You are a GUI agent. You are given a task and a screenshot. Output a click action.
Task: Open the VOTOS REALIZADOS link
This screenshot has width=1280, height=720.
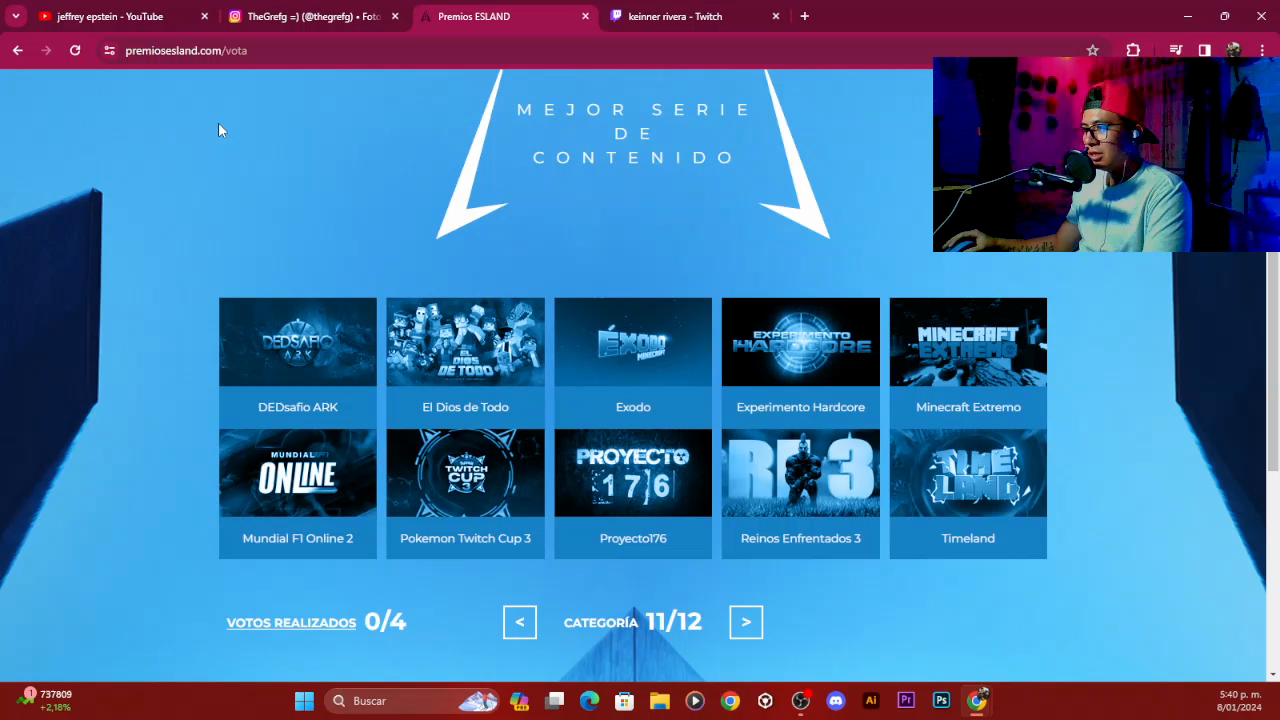[291, 622]
